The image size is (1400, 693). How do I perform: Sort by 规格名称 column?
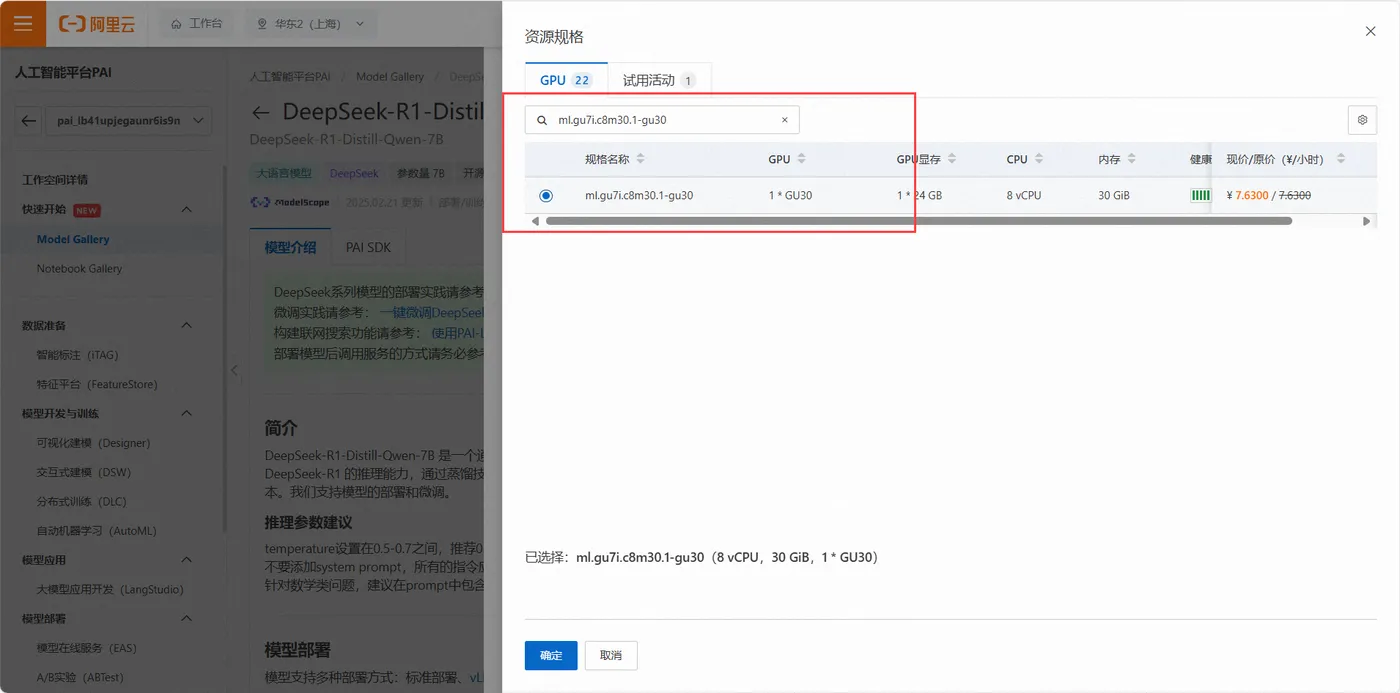[x=640, y=159]
